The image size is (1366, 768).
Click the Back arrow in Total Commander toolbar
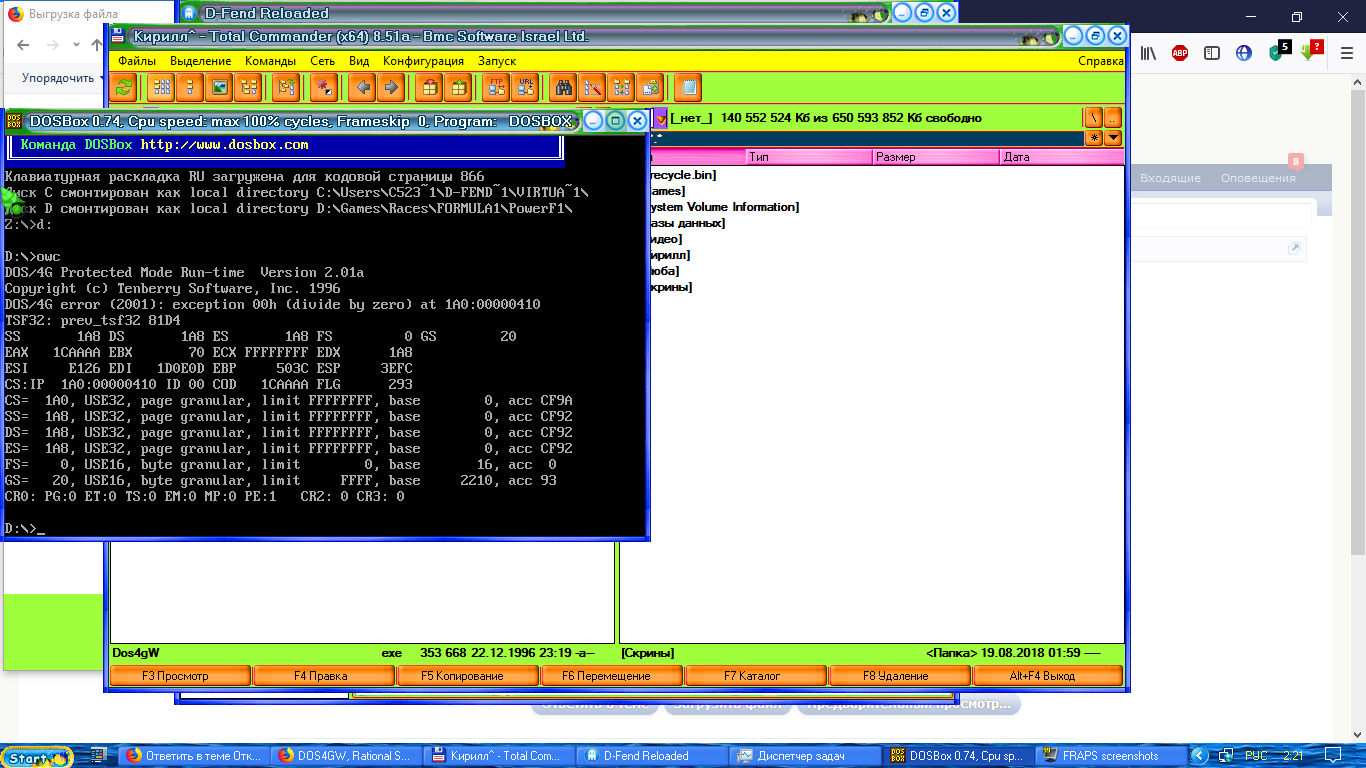pyautogui.click(x=362, y=88)
